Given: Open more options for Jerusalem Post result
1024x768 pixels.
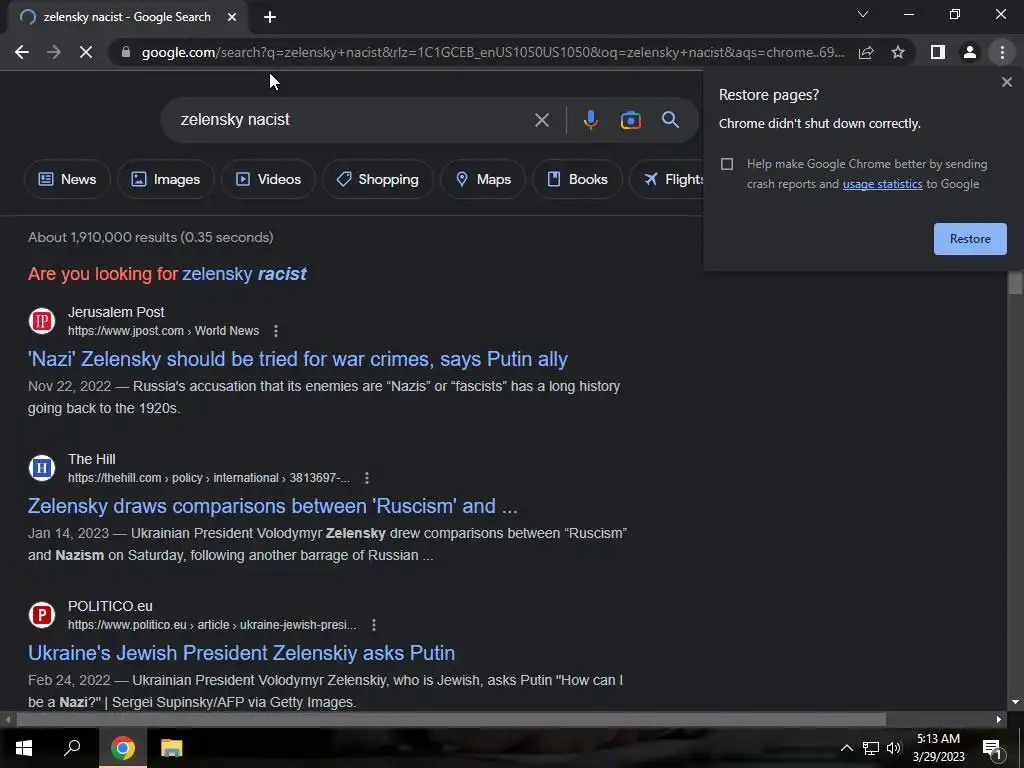Looking at the screenshot, I should point(276,331).
